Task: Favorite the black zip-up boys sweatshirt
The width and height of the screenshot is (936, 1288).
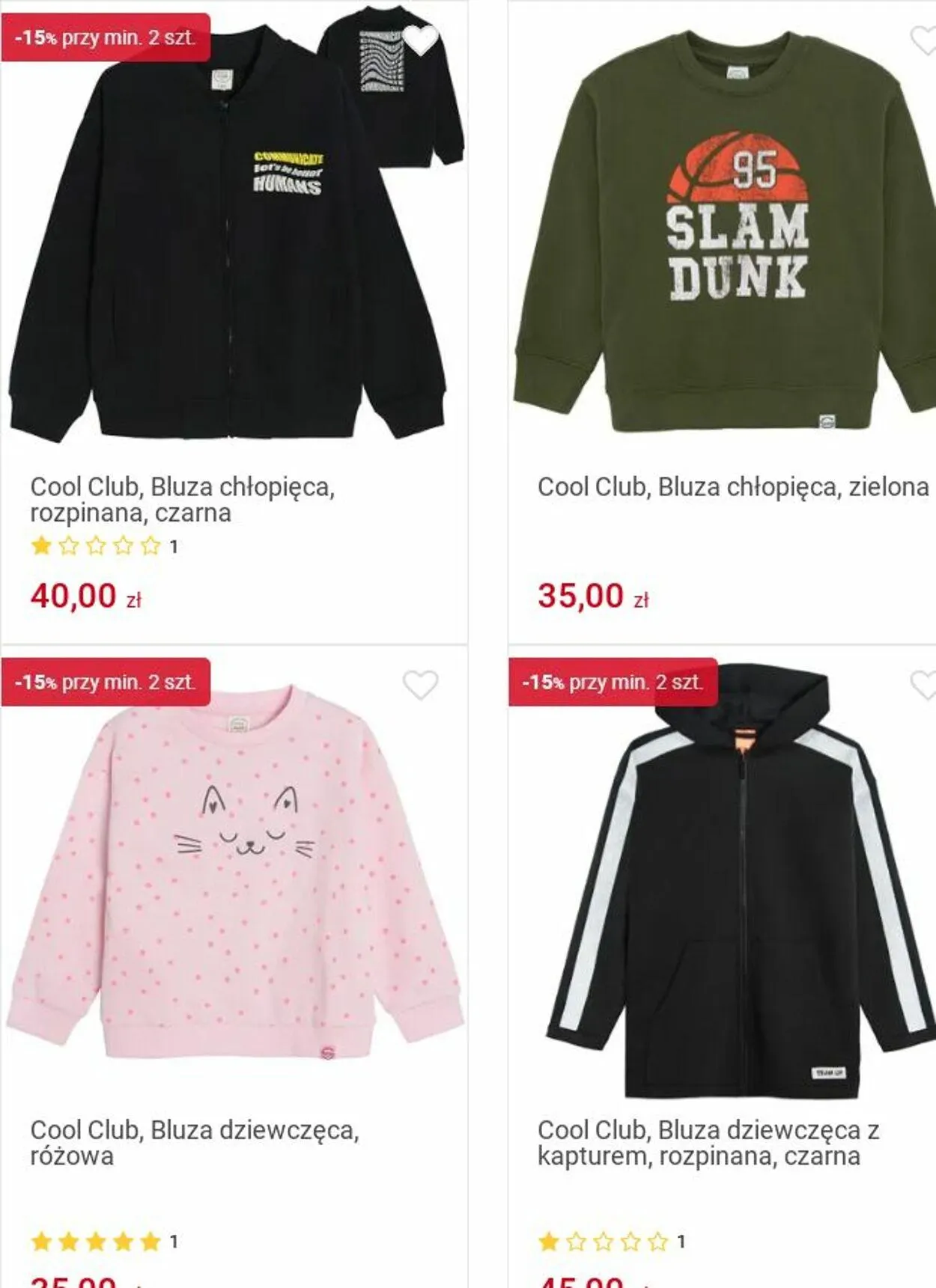Action: click(420, 39)
